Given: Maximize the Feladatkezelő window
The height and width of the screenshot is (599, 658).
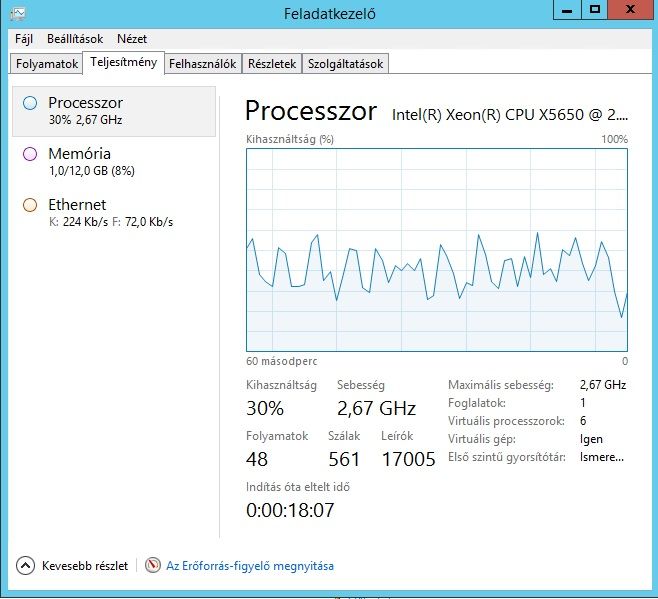Looking at the screenshot, I should tap(596, 10).
